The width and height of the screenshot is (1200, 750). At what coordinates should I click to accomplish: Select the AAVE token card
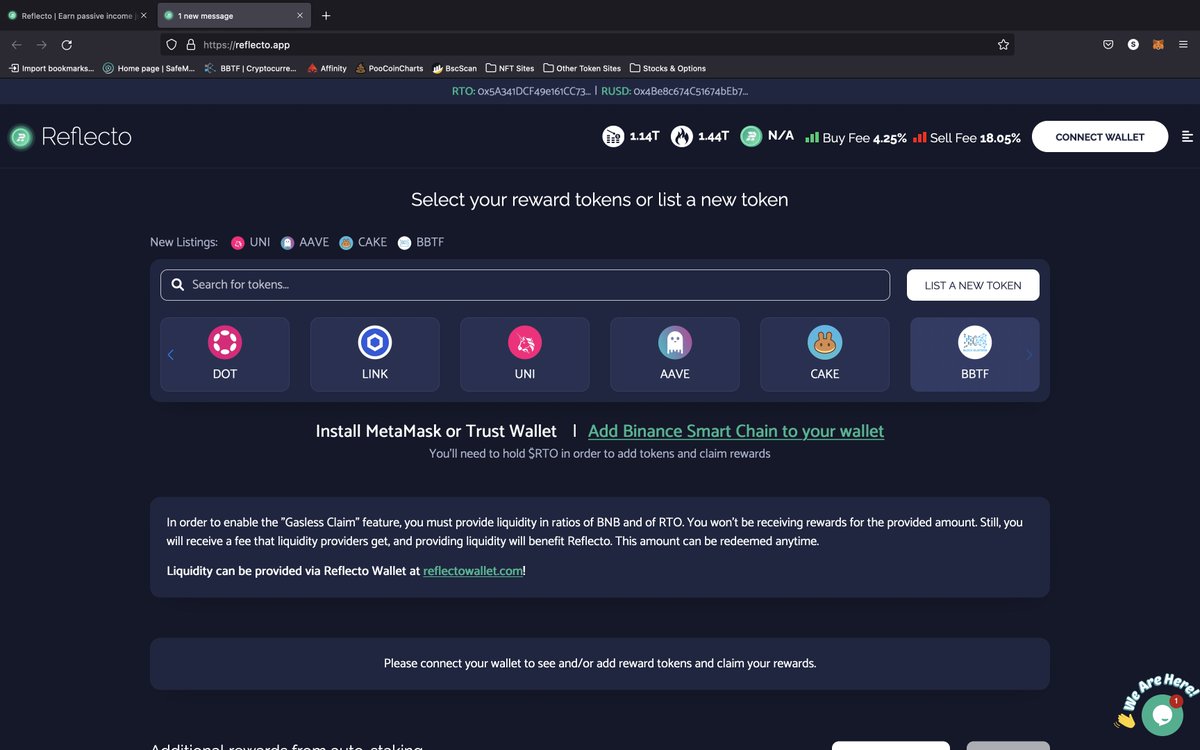click(x=675, y=354)
